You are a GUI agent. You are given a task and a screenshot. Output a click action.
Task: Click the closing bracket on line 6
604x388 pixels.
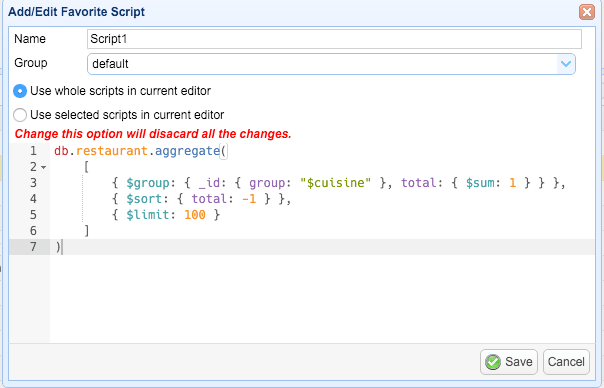pos(87,231)
